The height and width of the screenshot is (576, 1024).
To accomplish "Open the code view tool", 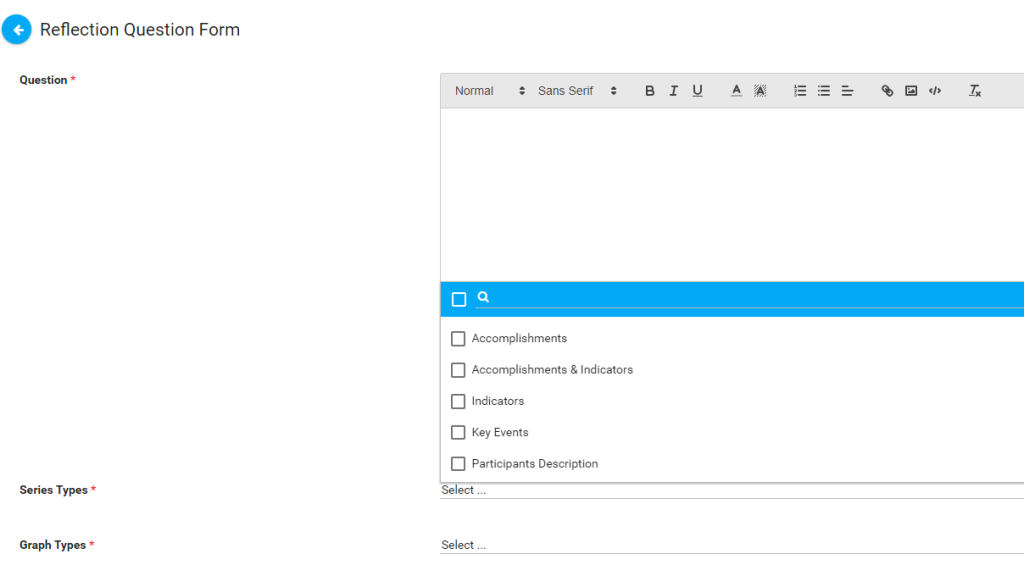I will (x=934, y=90).
